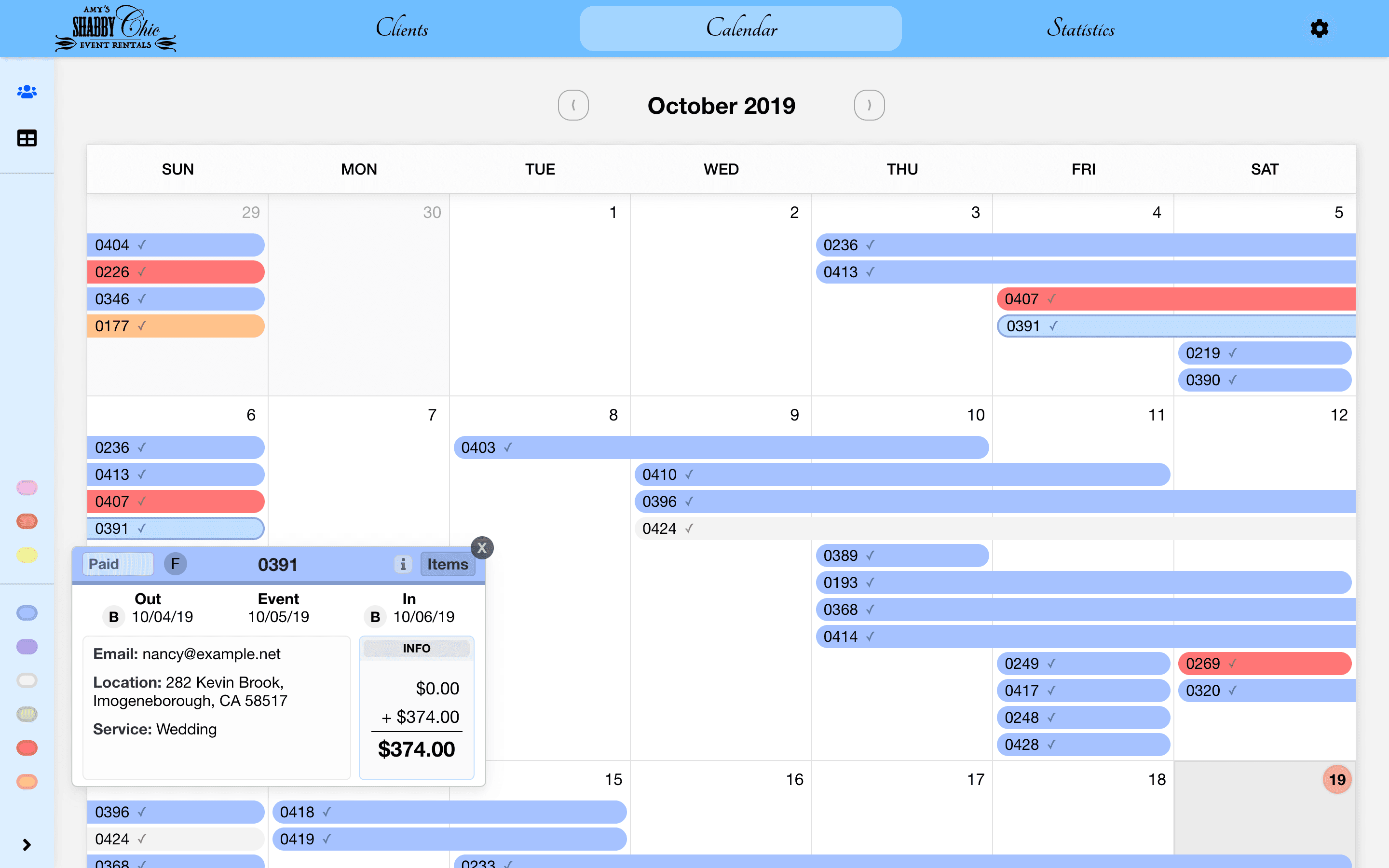This screenshot has width=1389, height=868.
Task: Click the grid/table view icon in sidebar
Action: 27,138
